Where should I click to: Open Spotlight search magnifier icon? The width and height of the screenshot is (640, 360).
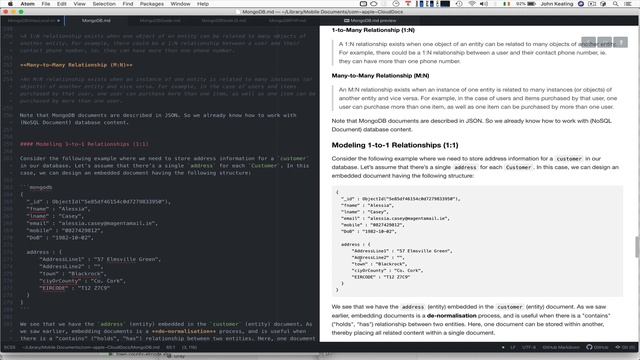[x=615, y=4]
